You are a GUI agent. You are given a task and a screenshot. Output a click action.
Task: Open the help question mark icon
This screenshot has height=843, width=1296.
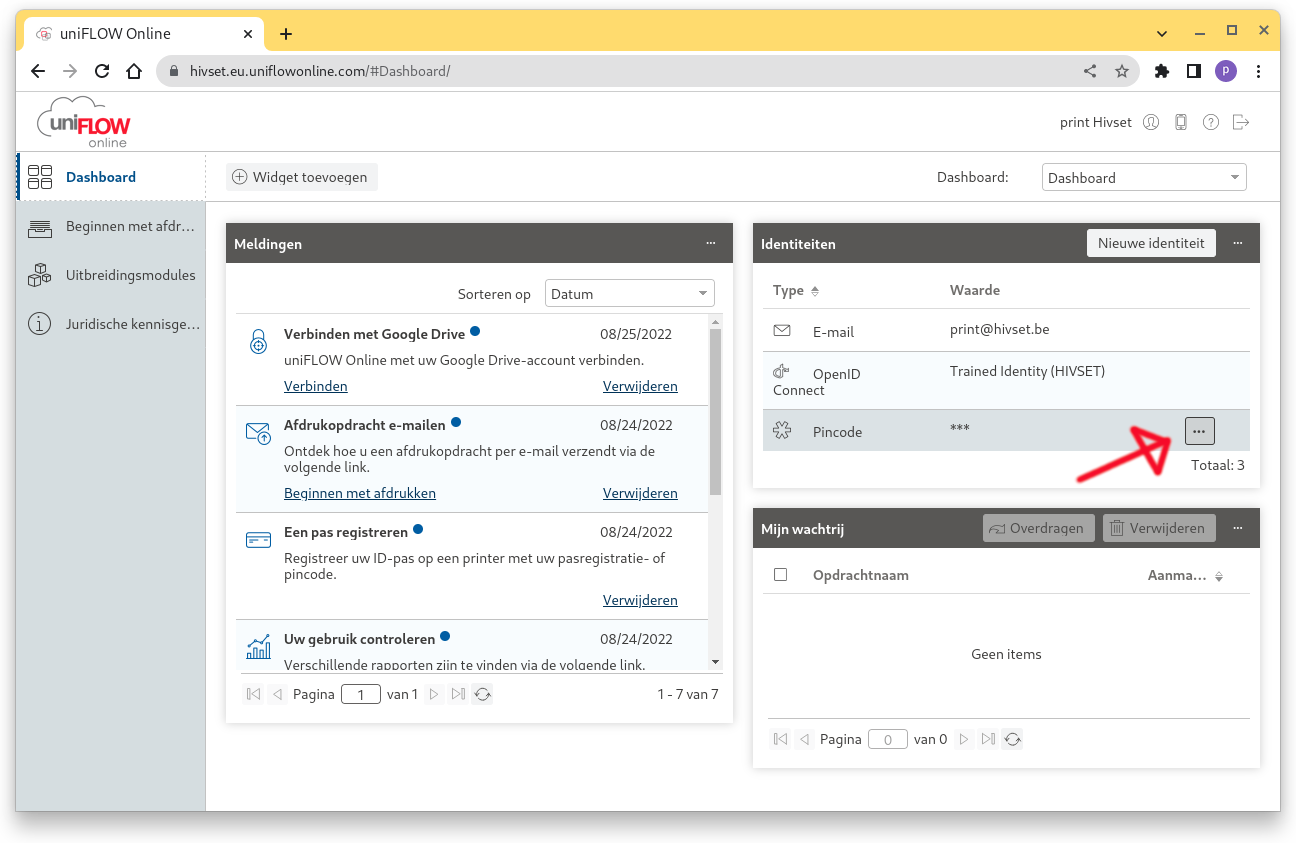1211,122
